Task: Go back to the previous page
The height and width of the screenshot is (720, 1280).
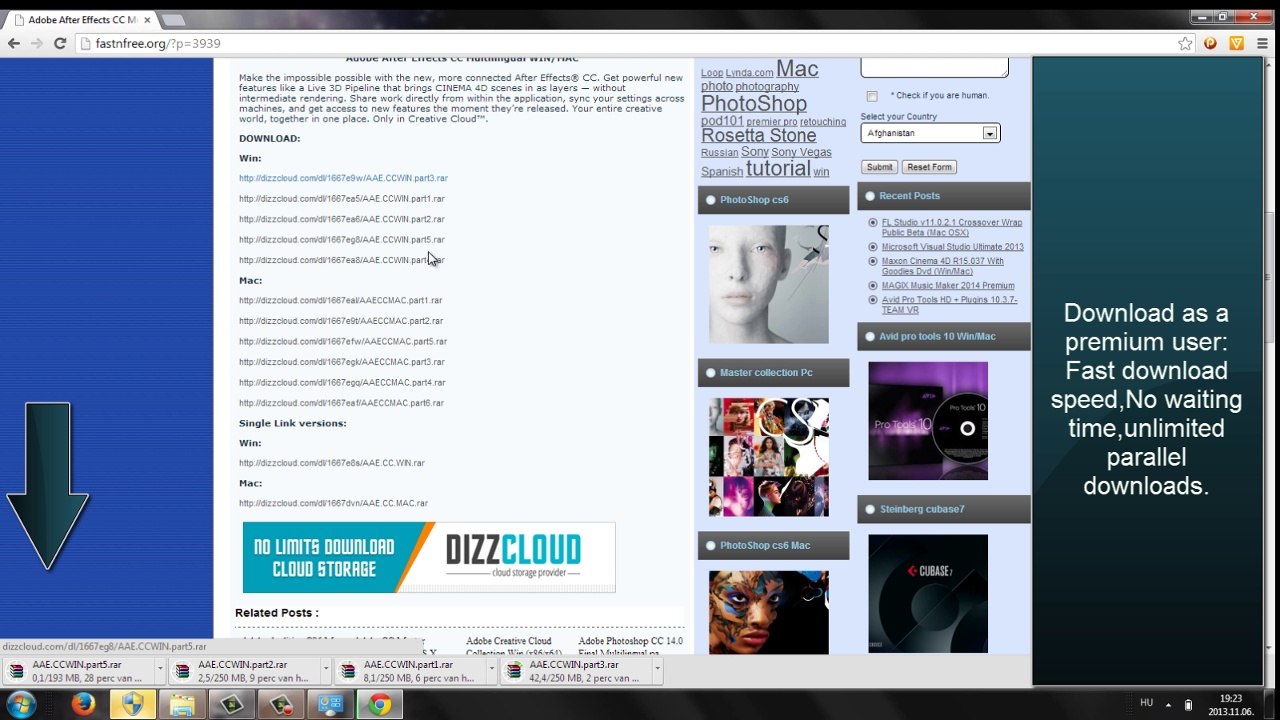Action: (14, 43)
